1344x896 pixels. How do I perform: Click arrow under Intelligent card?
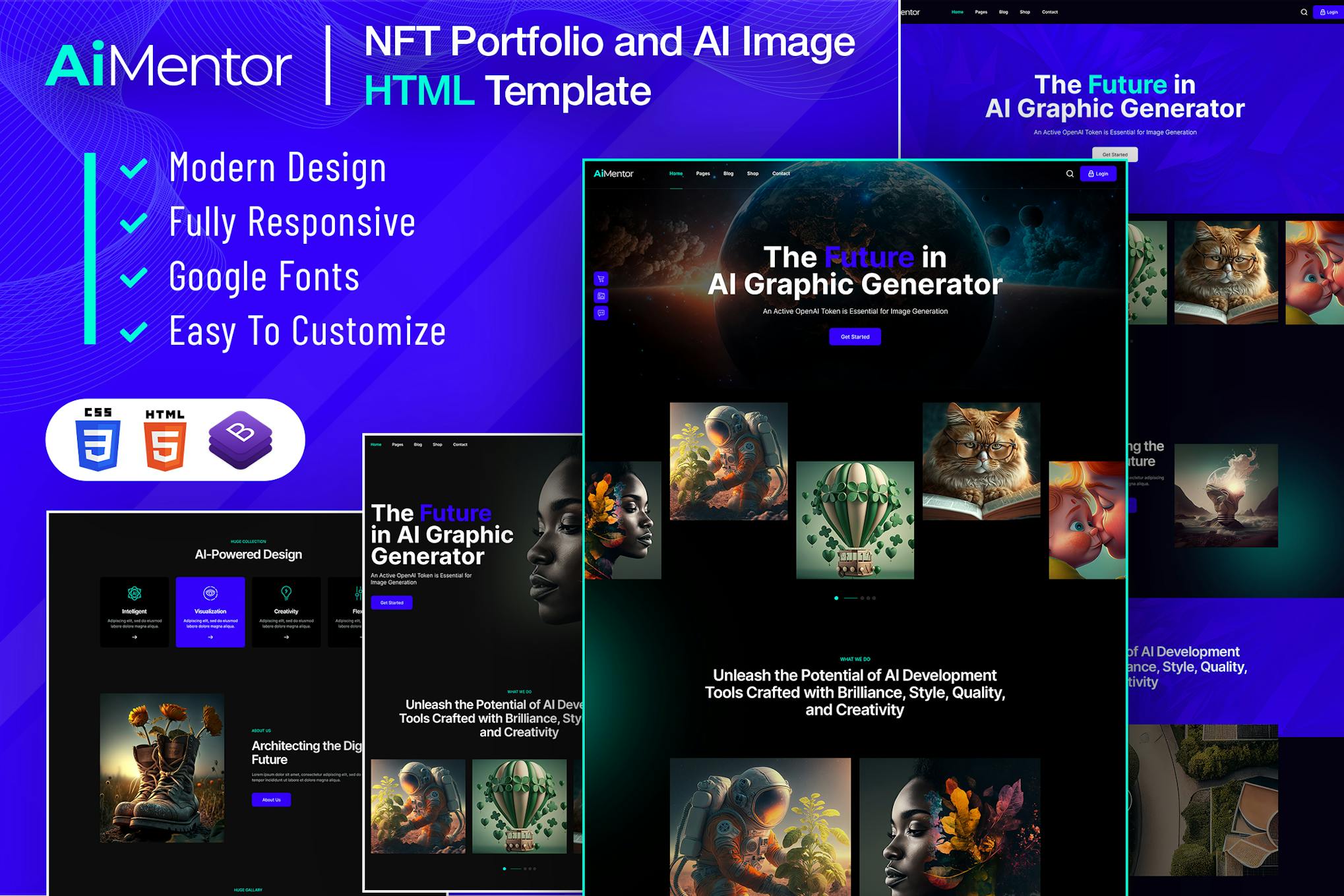[135, 637]
